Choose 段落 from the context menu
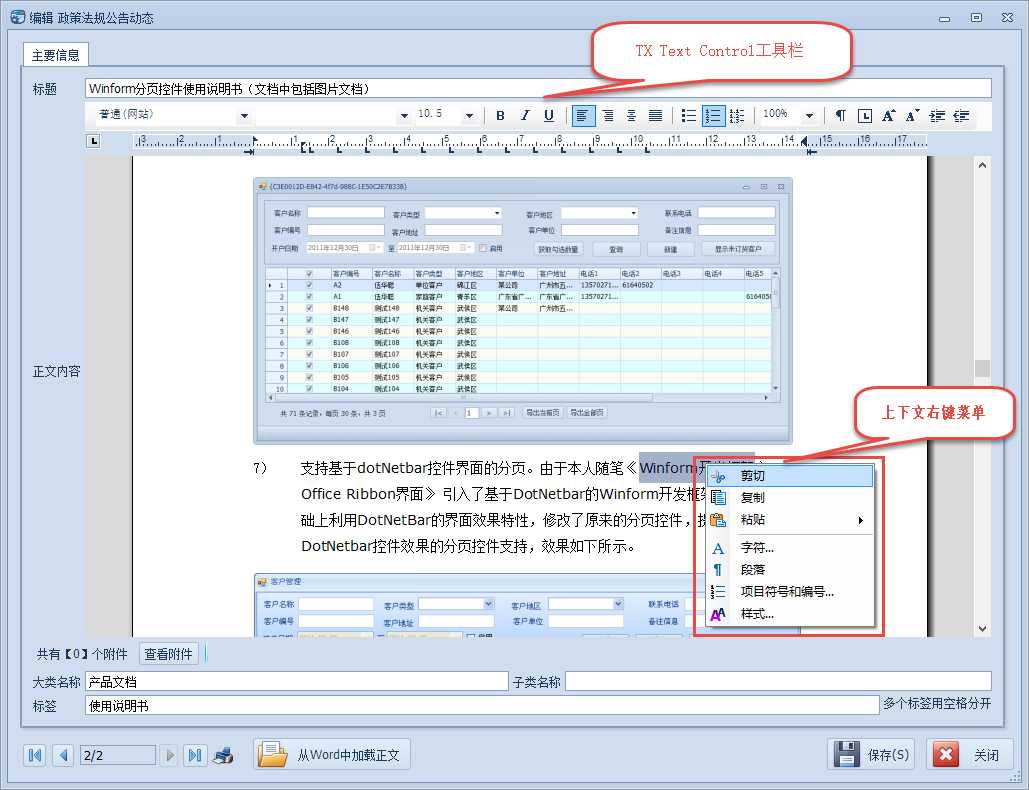The width and height of the screenshot is (1029, 790). click(x=789, y=570)
